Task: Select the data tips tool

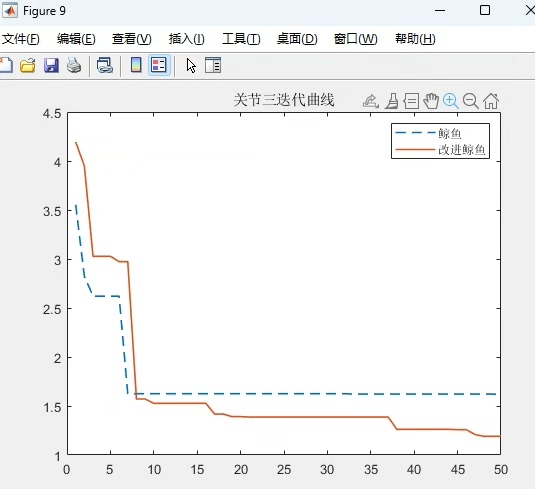Action: pyautogui.click(x=411, y=101)
